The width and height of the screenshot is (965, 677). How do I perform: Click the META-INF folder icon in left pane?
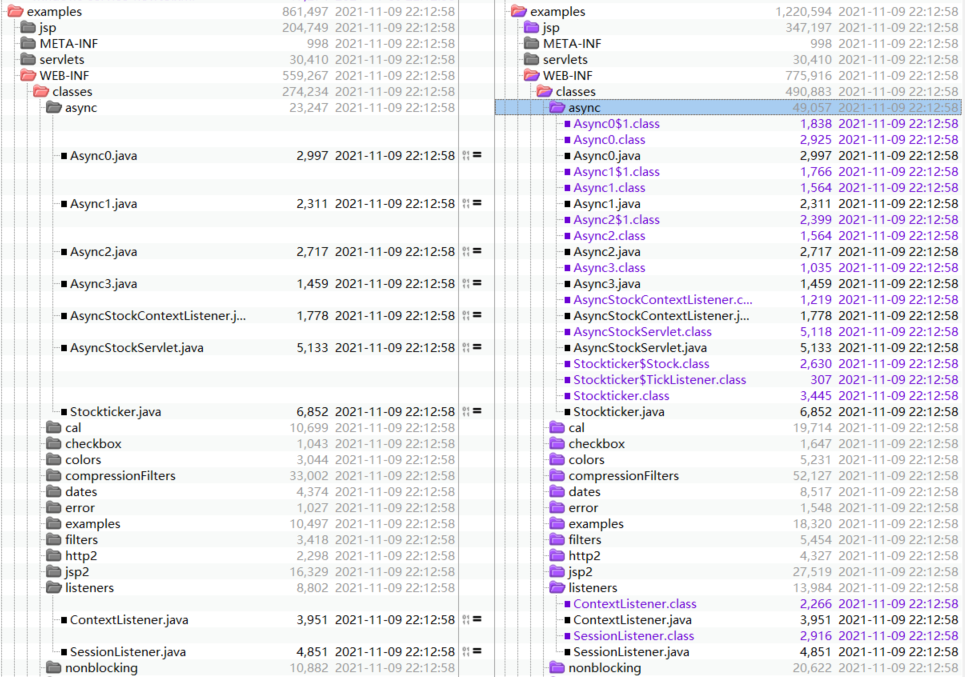(28, 44)
